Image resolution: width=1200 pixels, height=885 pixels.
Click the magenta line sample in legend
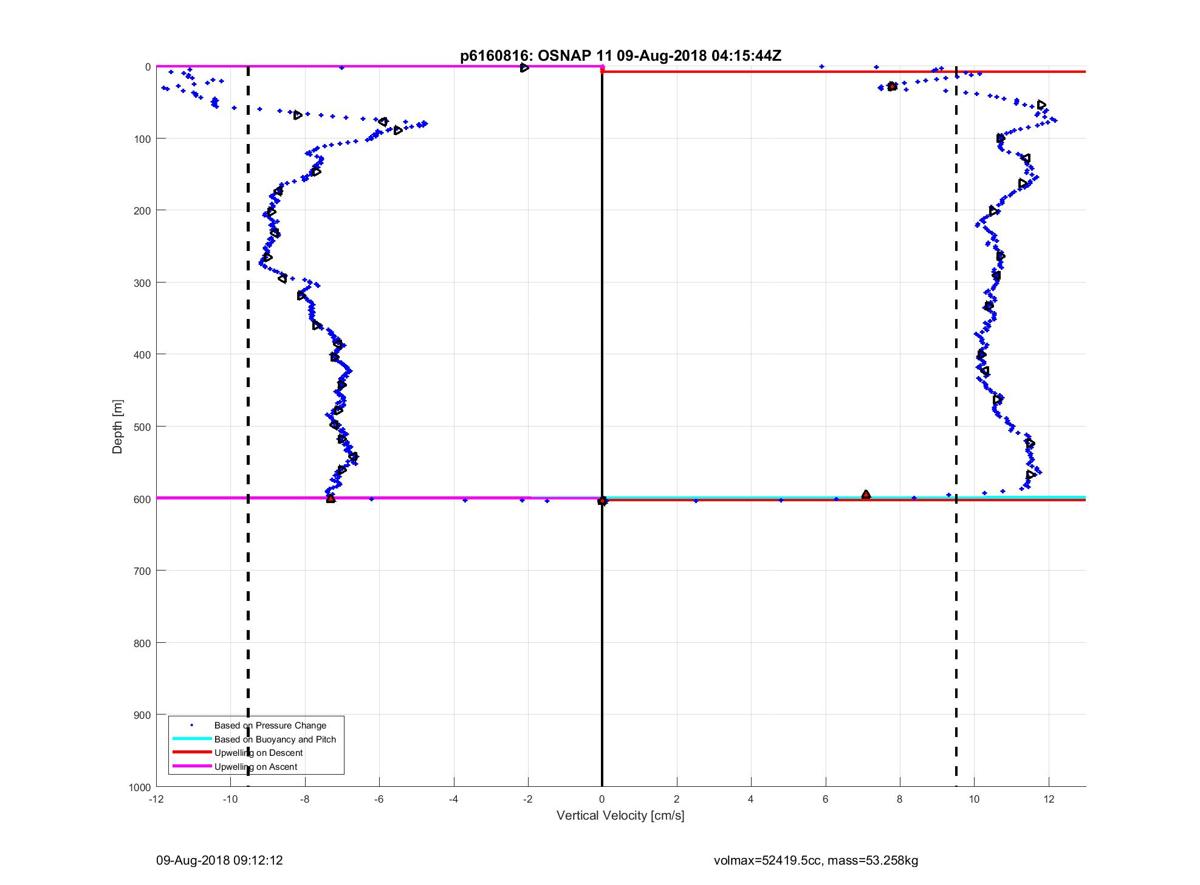(x=191, y=767)
